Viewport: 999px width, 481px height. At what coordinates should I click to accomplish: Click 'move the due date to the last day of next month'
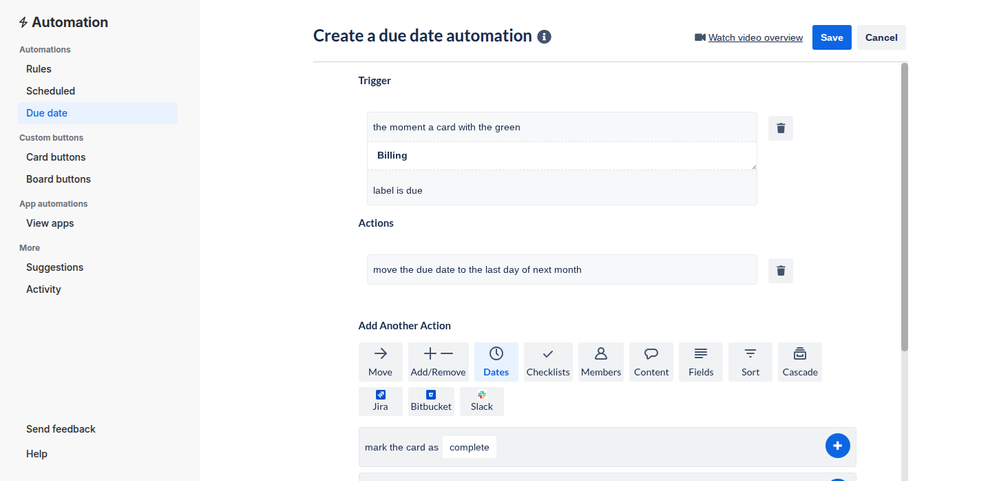[477, 269]
